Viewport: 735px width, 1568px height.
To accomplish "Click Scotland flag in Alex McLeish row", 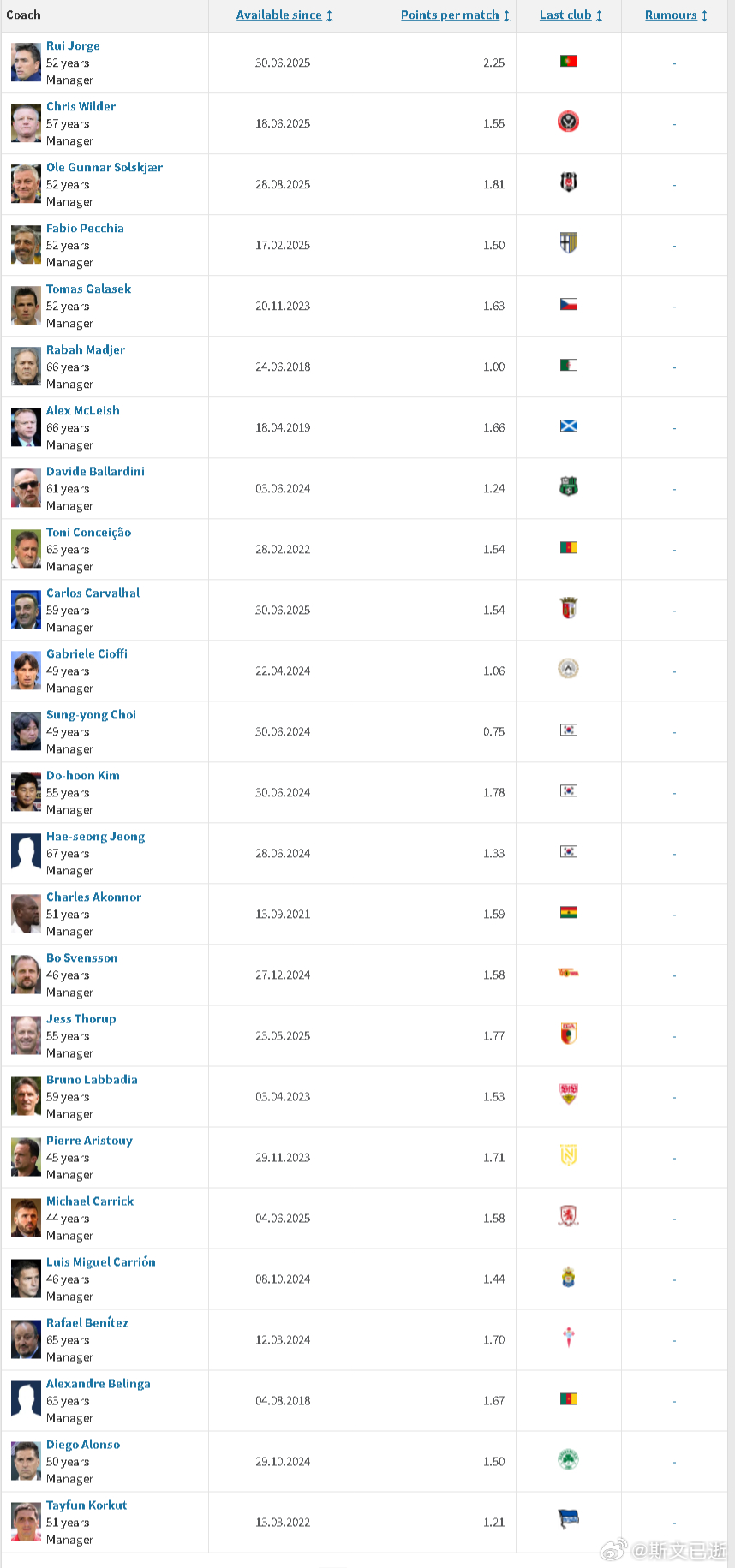I will point(568,426).
